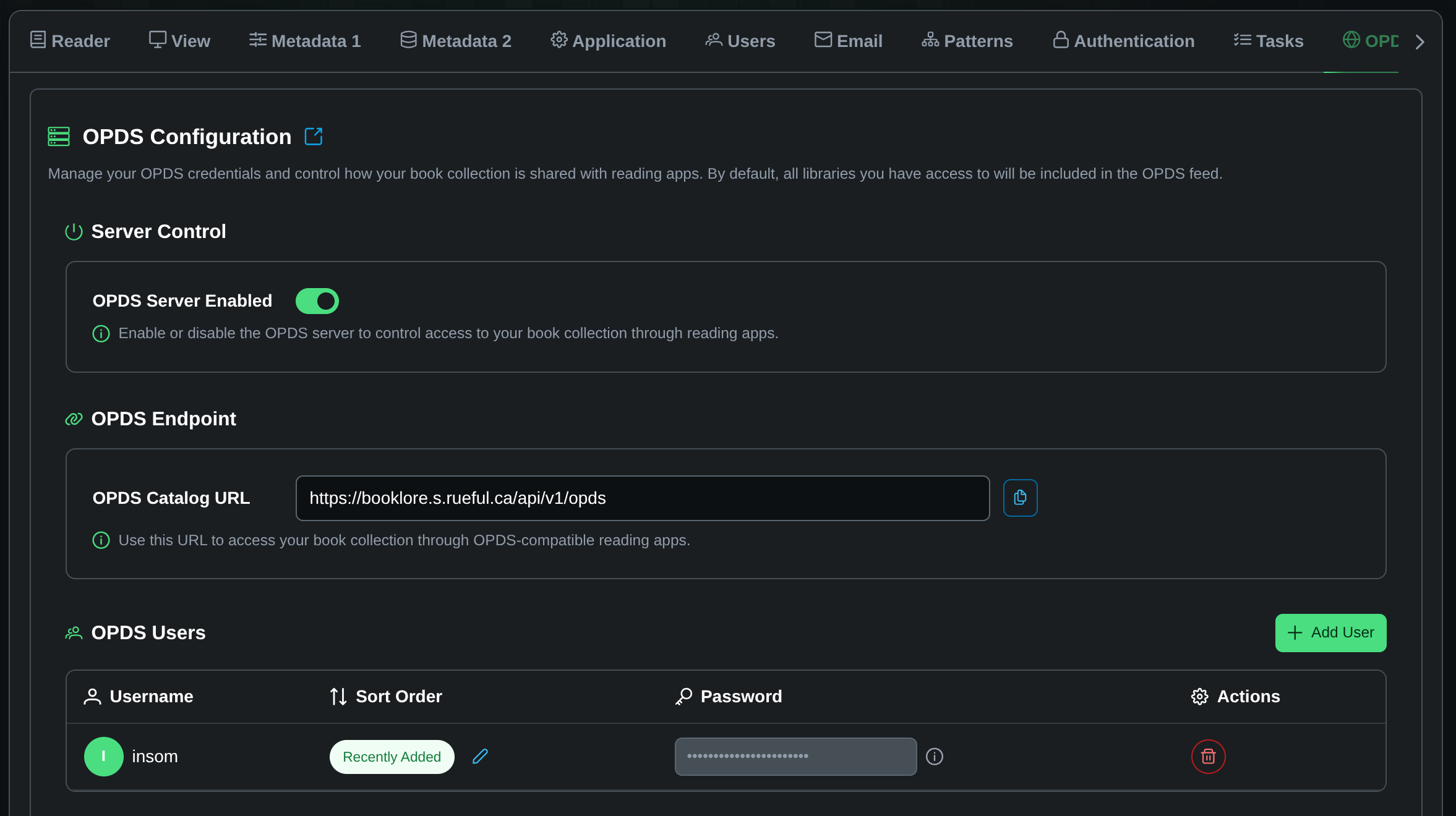Click the Recently Added badge
1456x816 pixels.
(392, 756)
